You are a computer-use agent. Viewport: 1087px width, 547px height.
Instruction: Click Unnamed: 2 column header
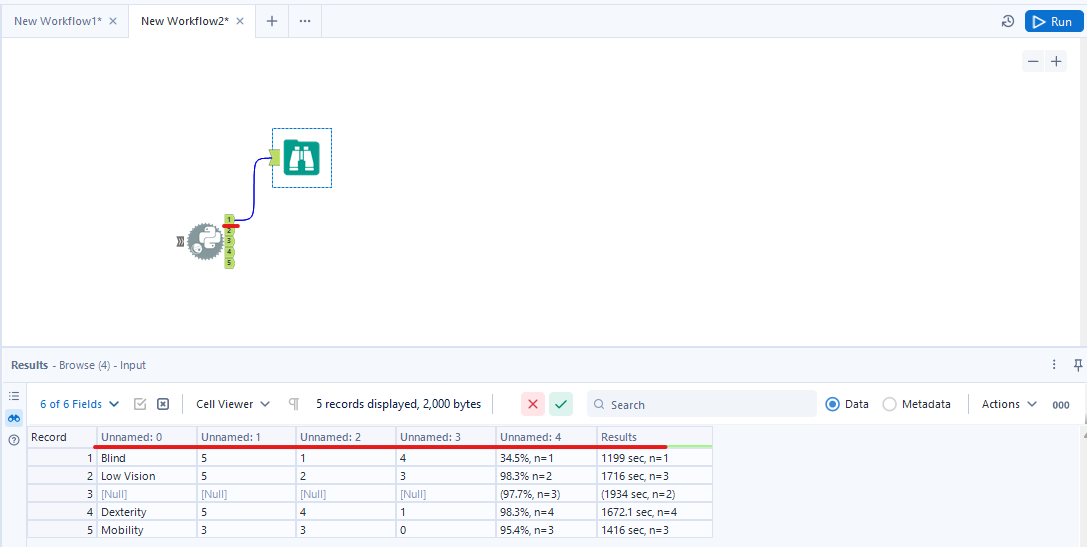click(346, 437)
